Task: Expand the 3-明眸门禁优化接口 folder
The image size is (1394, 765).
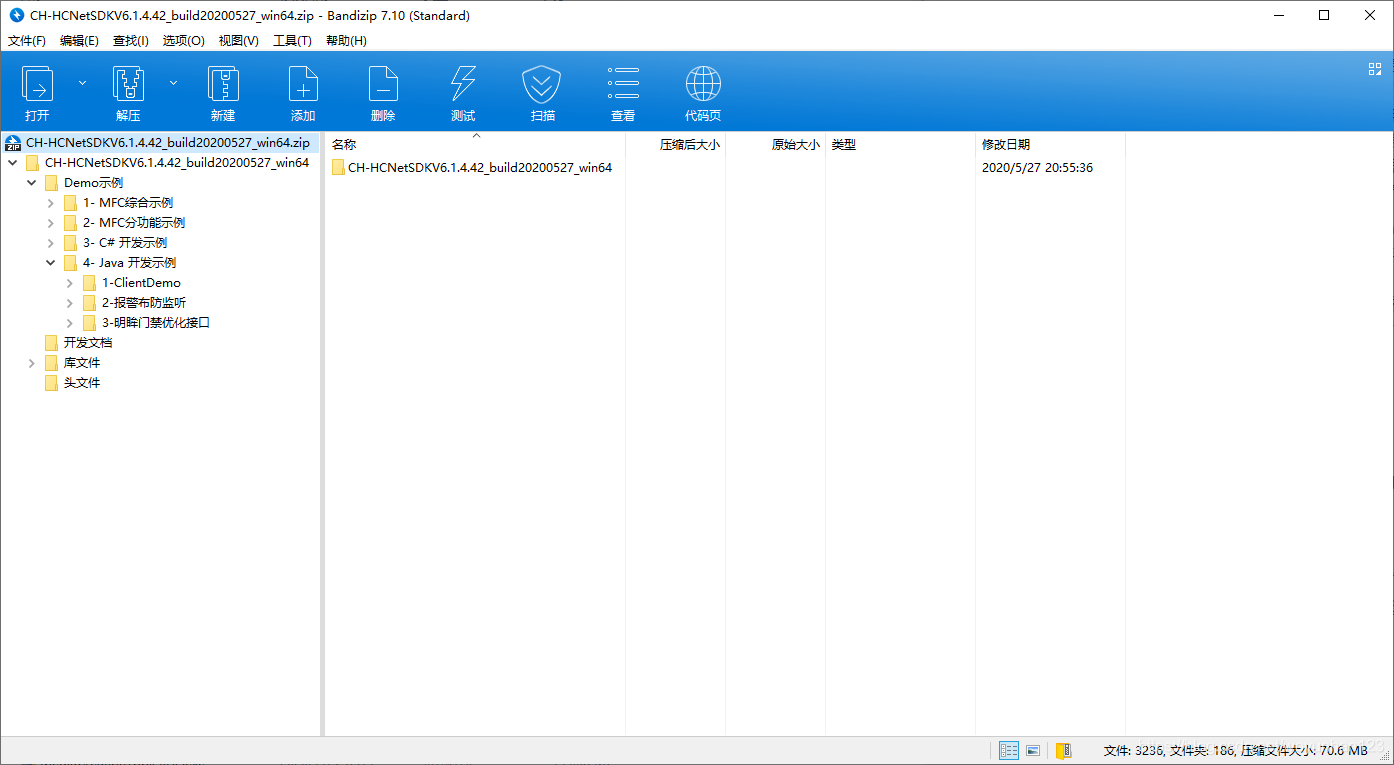Action: [70, 323]
